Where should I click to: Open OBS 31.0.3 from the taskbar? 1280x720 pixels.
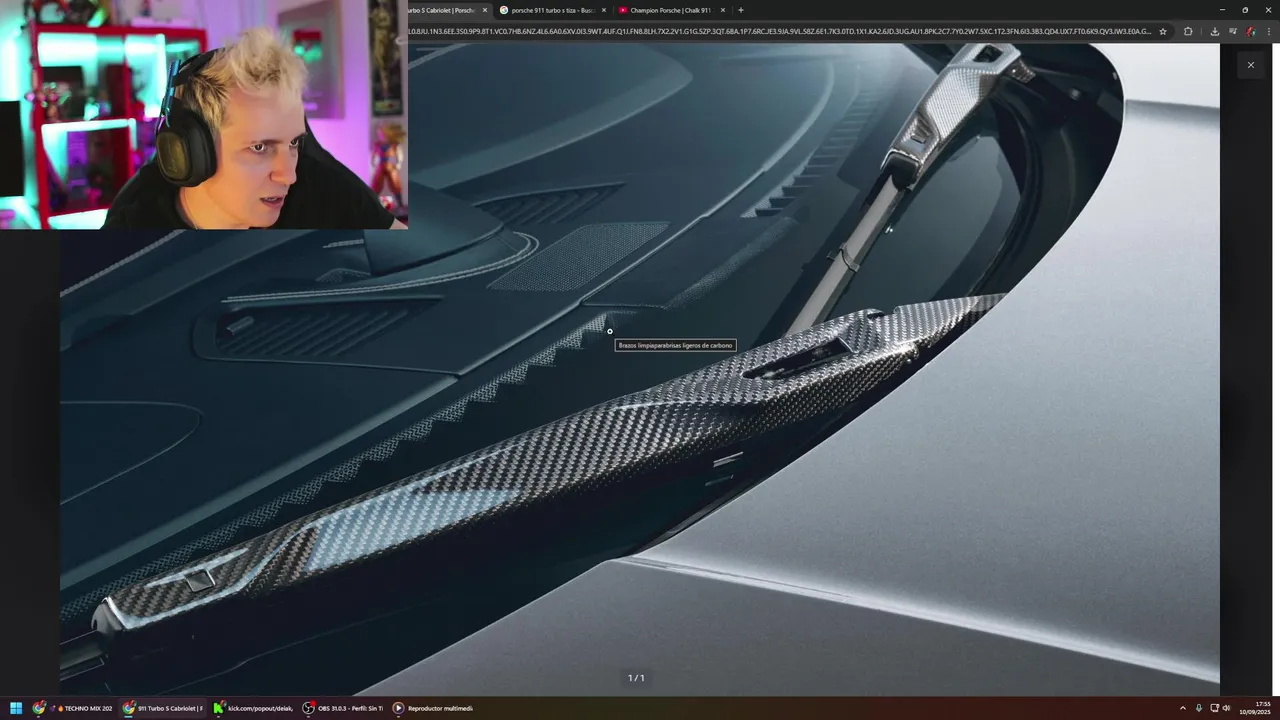(343, 708)
